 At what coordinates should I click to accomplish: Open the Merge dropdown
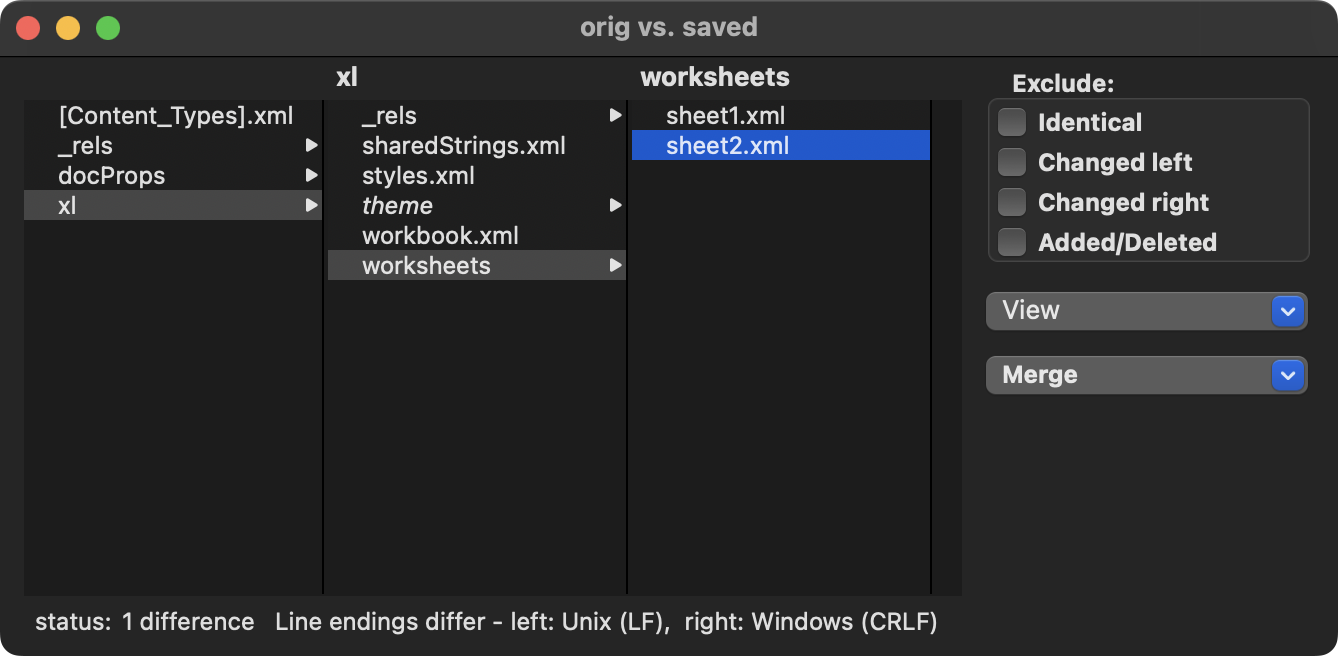[x=1146, y=375]
